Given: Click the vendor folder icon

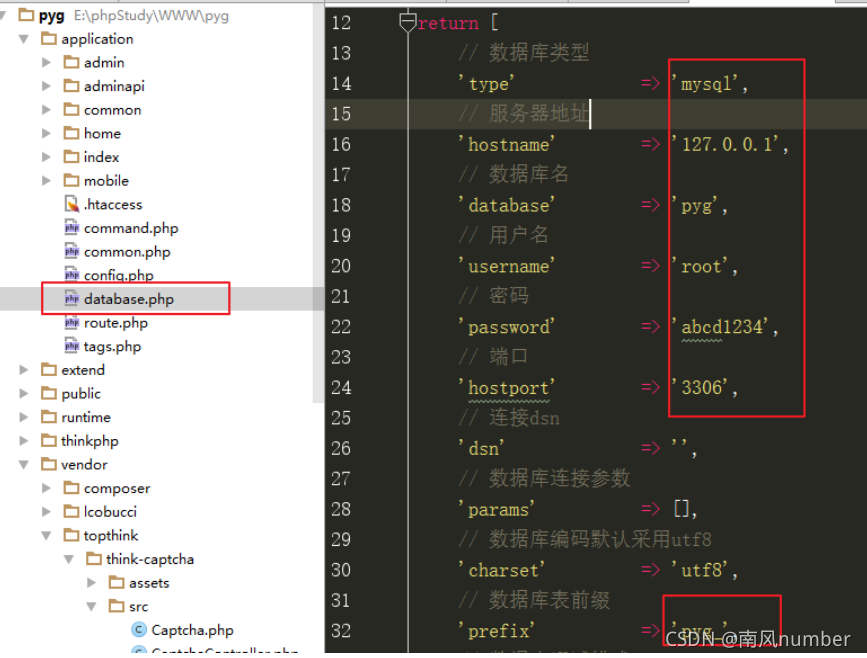Looking at the screenshot, I should point(49,464).
